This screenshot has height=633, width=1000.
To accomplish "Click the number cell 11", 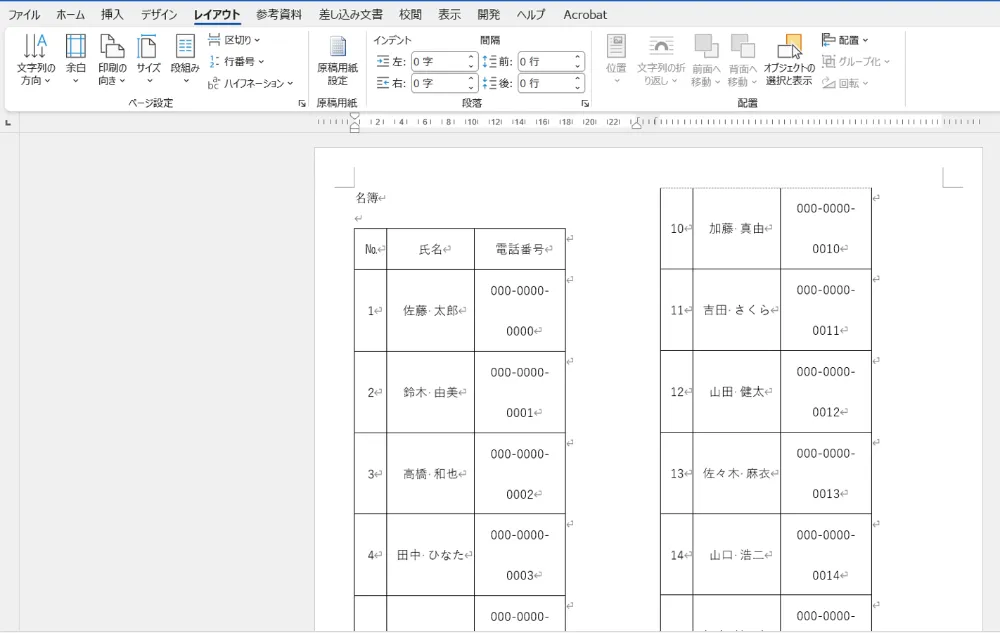I will (x=677, y=310).
